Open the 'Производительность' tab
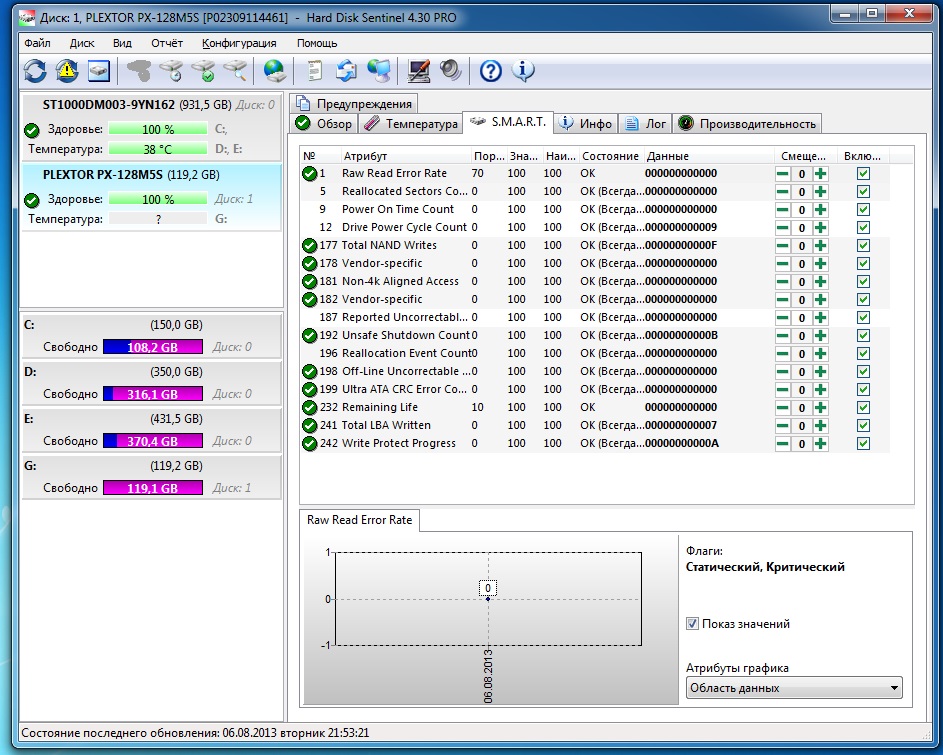This screenshot has width=943, height=755. point(747,123)
